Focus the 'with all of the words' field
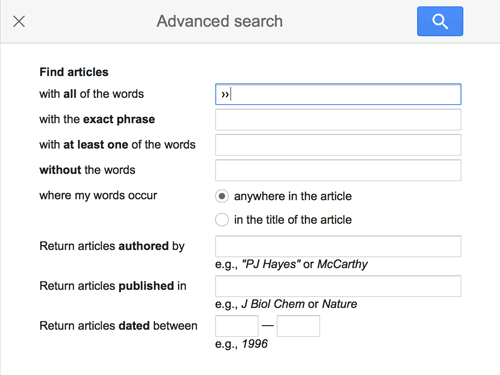This screenshot has height=375, width=500. [338, 94]
